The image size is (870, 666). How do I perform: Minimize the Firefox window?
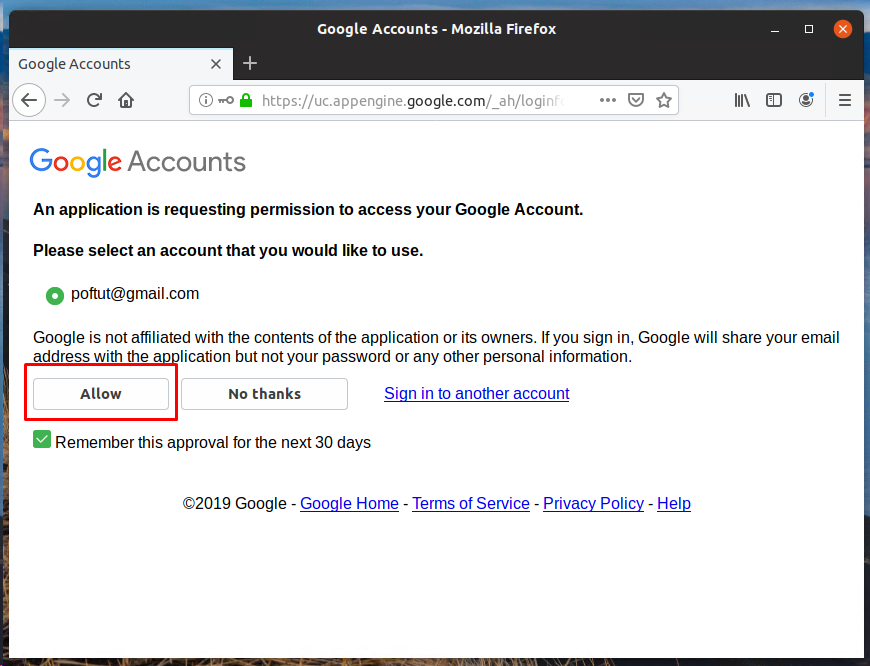click(x=775, y=29)
